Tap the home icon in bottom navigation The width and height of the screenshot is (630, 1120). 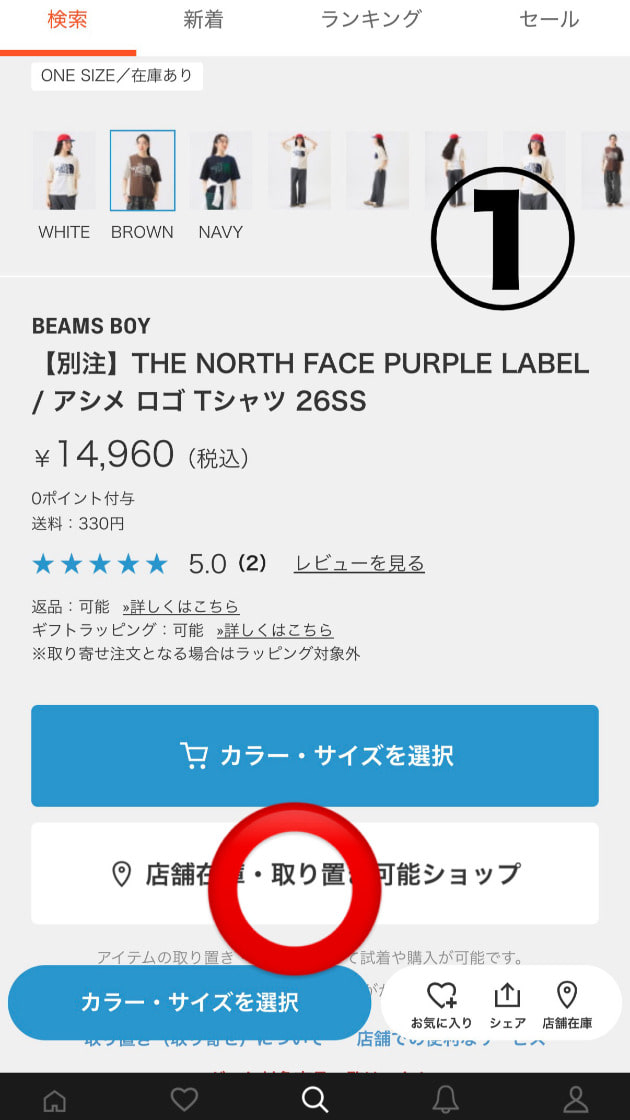(x=55, y=1100)
